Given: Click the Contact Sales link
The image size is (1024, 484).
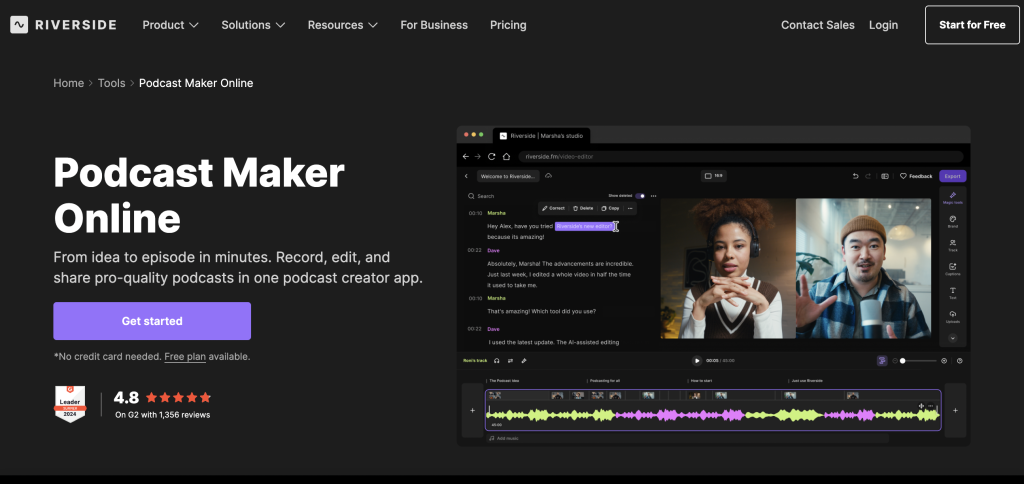Looking at the screenshot, I should coord(818,25).
